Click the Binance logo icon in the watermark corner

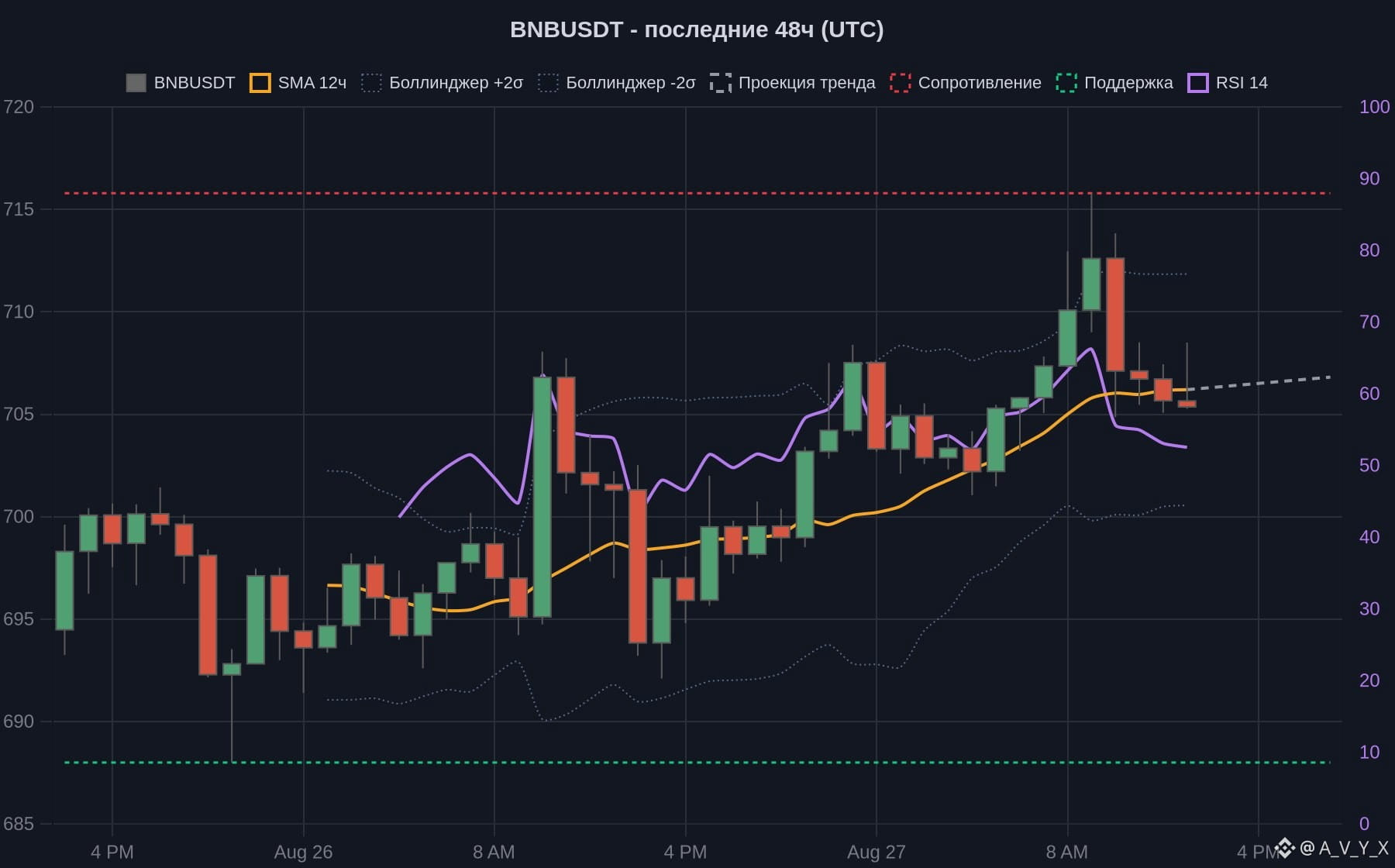pos(1285,848)
